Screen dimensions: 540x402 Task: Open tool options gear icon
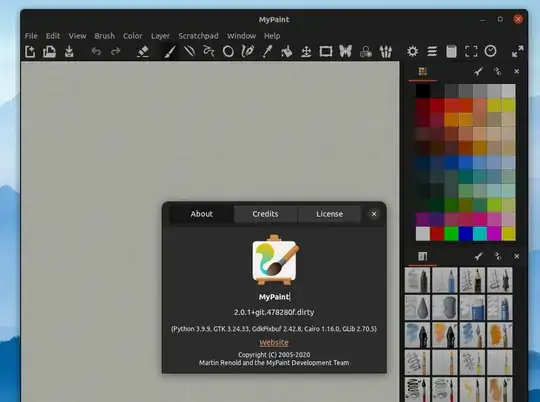coord(413,52)
